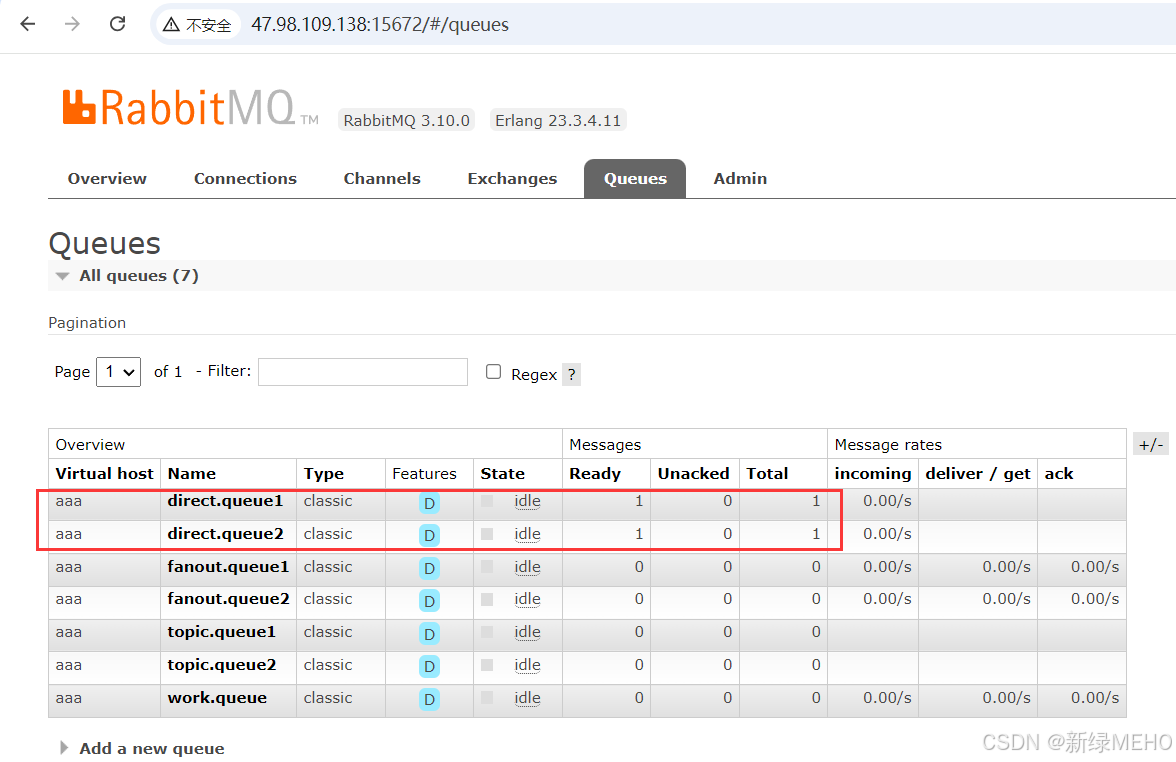
Task: Enable the Regex checkbox
Action: pyautogui.click(x=494, y=372)
